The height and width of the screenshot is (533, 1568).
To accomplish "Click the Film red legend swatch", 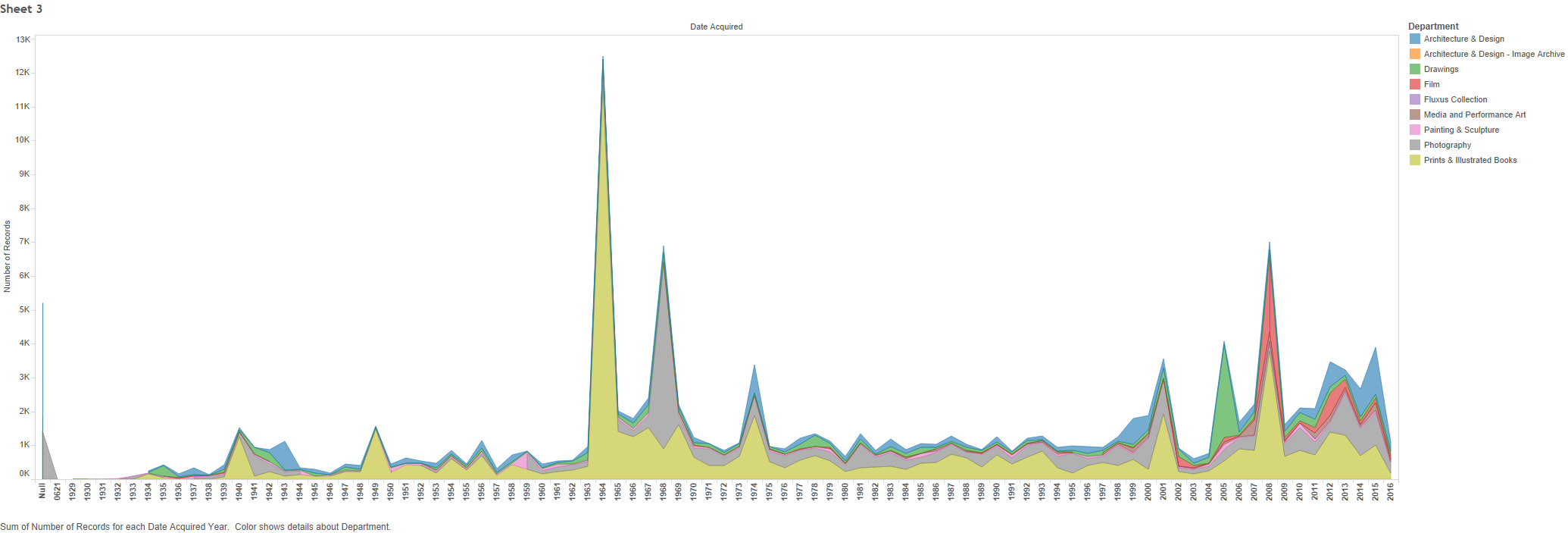I will click(1414, 84).
